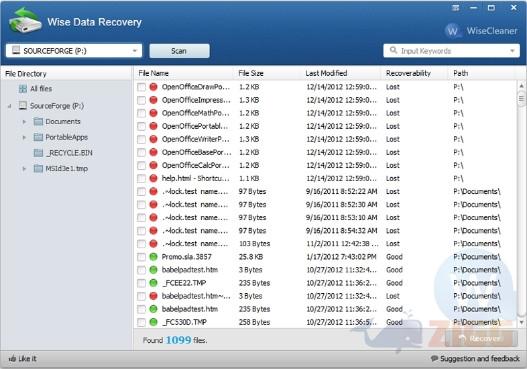
Task: Click the _RECYCLE.BIN folder icon
Action: coord(38,153)
